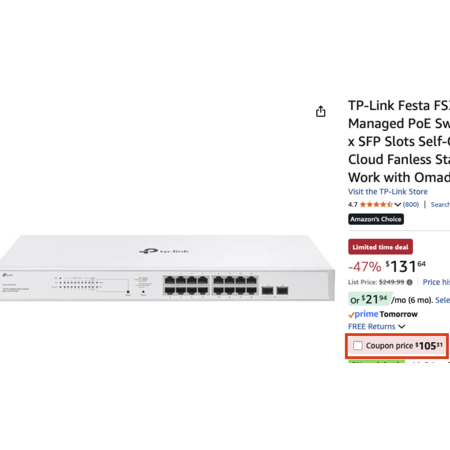This screenshot has height=450, width=450.
Task: Open the star rating breakdown dropdown arrow
Action: click(397, 205)
